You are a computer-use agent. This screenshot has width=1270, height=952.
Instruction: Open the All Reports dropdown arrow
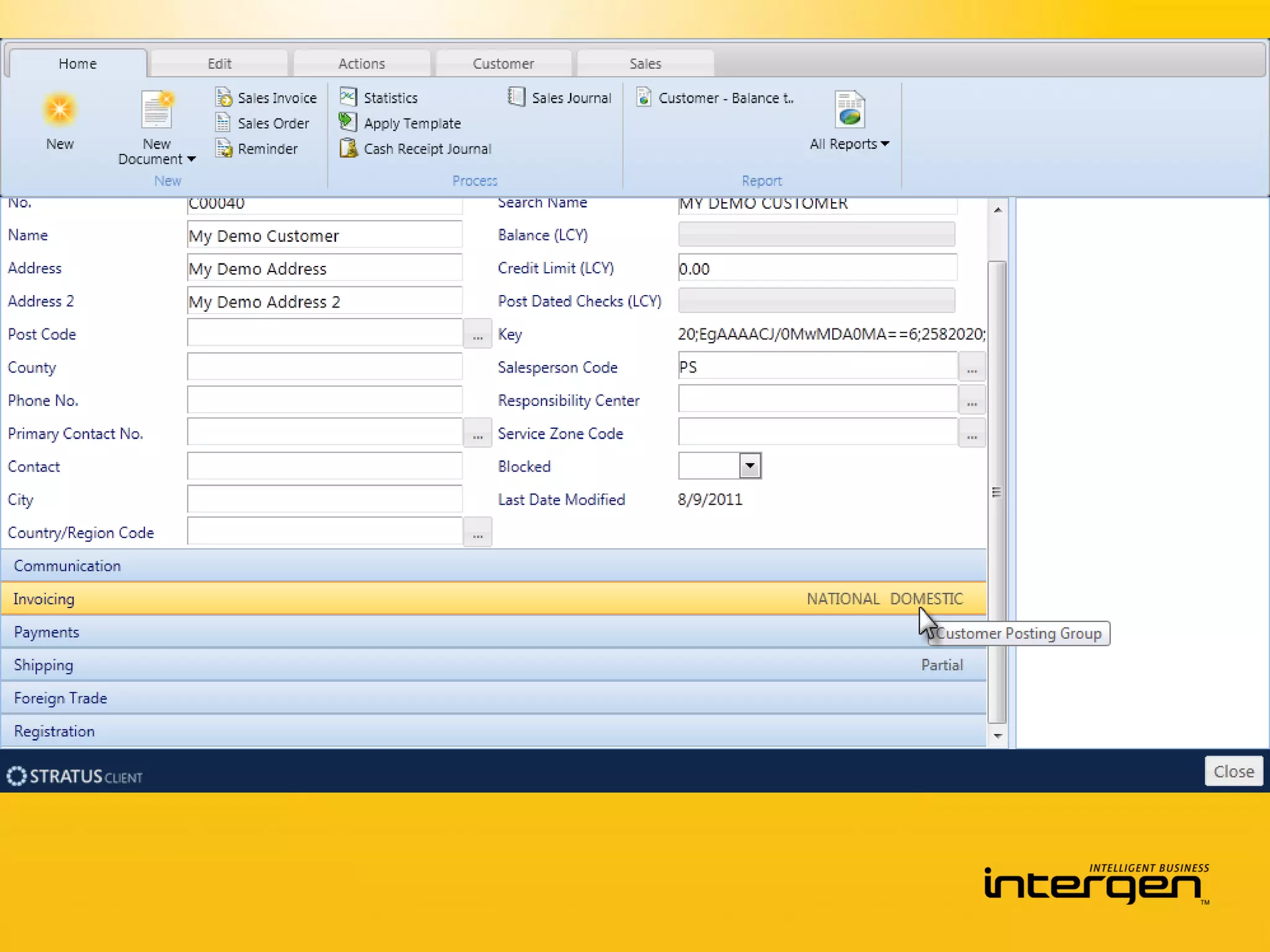point(885,144)
